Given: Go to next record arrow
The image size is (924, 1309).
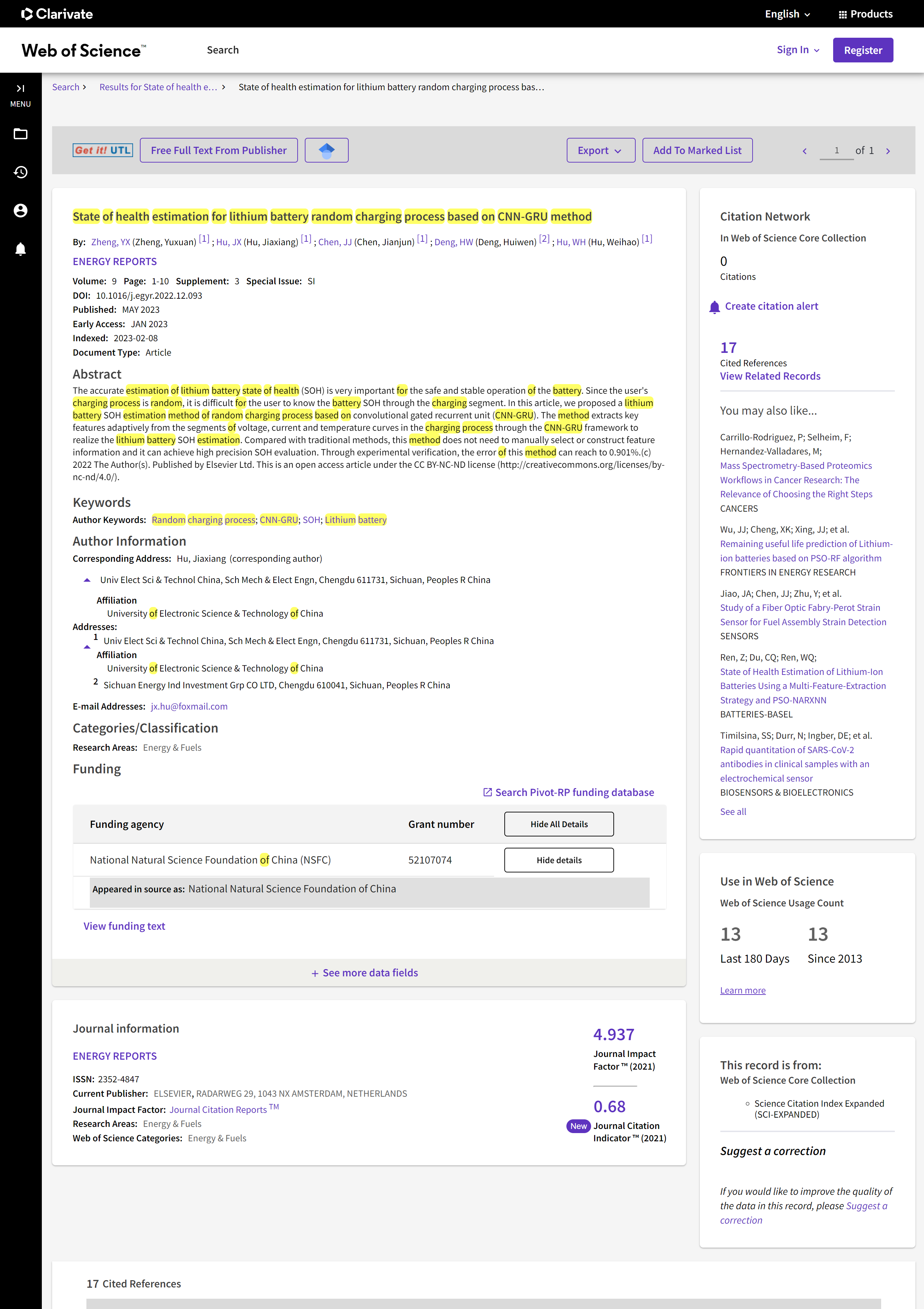Looking at the screenshot, I should point(888,151).
